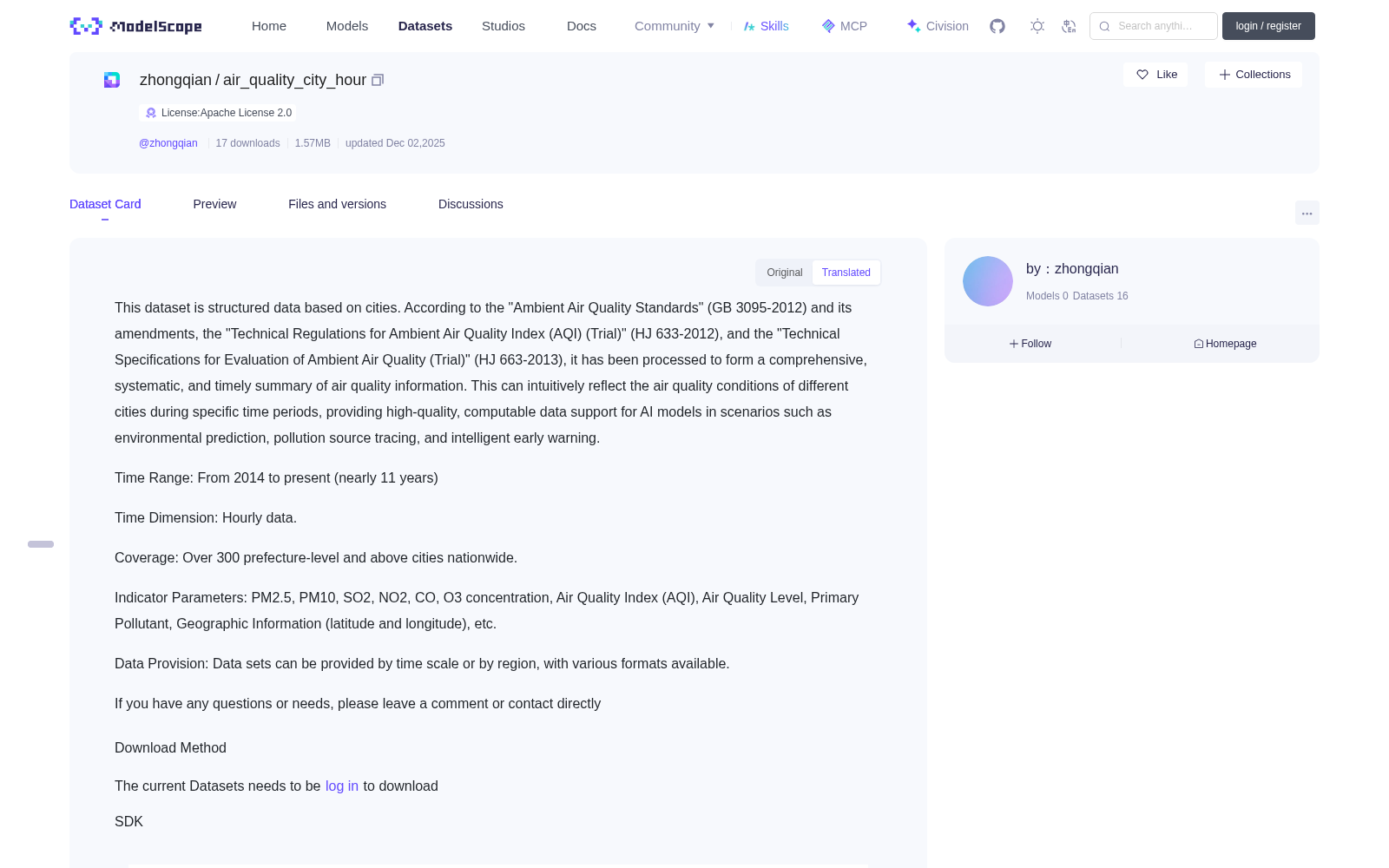Click the left-edge sidebar handle
The width and height of the screenshot is (1389, 868).
coord(41,544)
